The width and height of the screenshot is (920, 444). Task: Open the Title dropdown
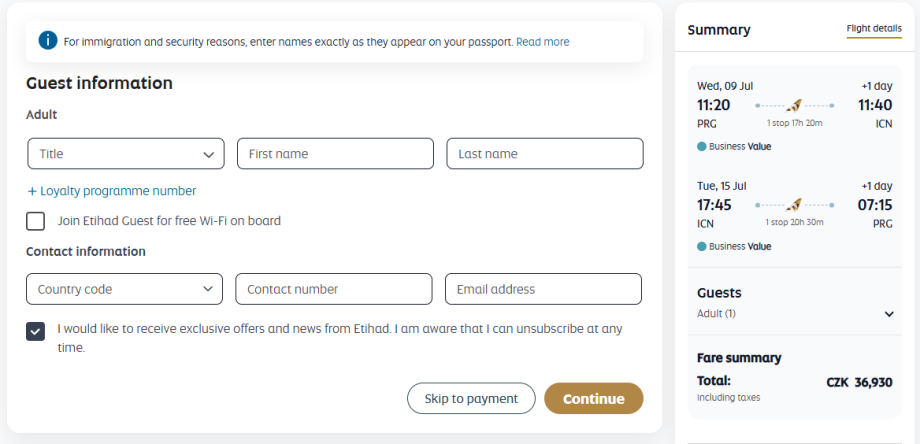point(126,154)
